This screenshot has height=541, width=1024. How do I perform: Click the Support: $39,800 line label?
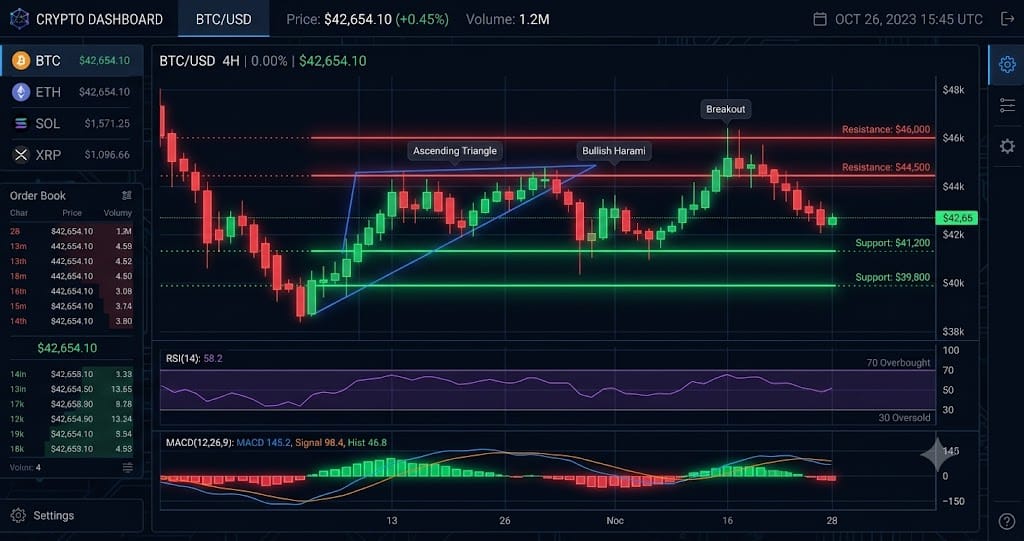(893, 278)
